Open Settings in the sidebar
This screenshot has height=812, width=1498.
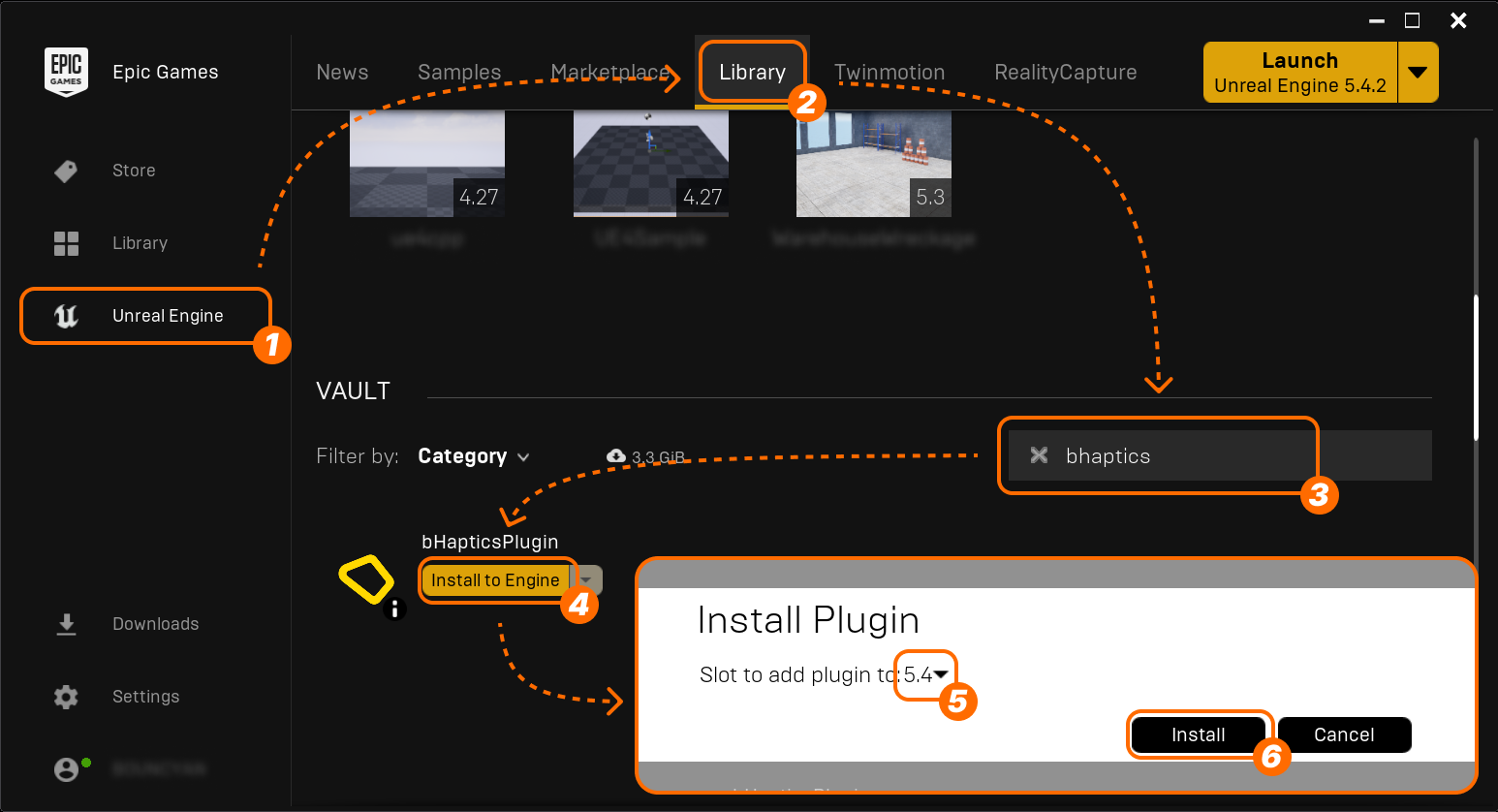[145, 697]
